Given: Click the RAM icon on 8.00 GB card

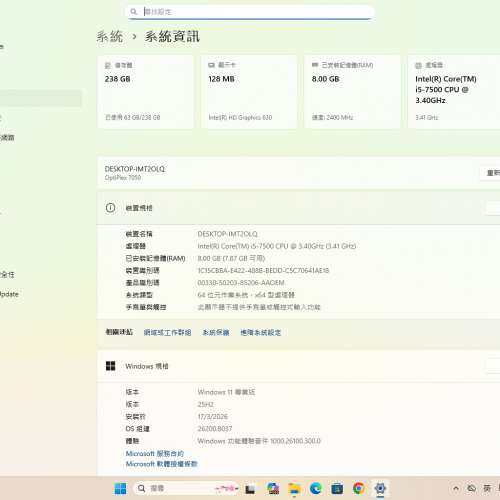Looking at the screenshot, I should tap(315, 65).
